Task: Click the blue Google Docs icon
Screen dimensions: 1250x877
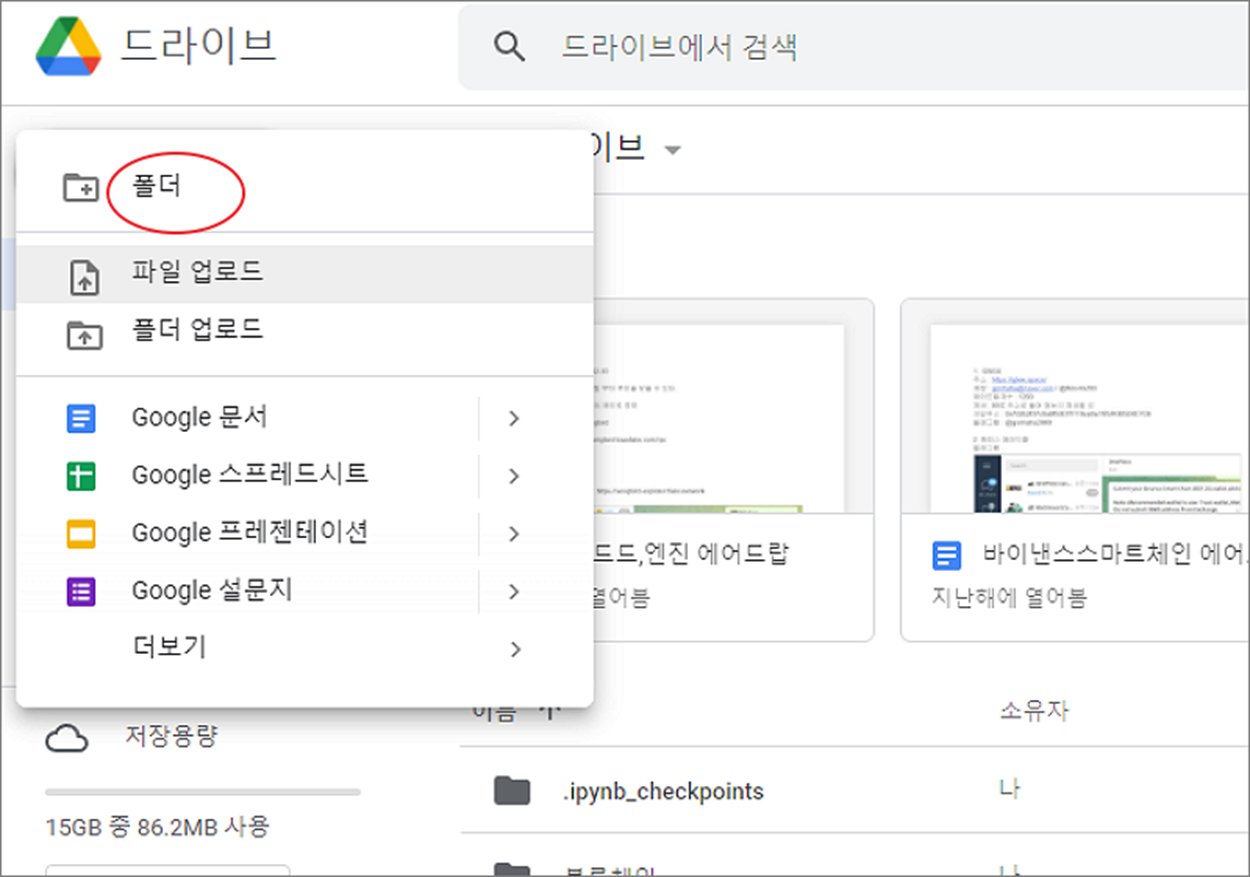Action: pos(81,418)
